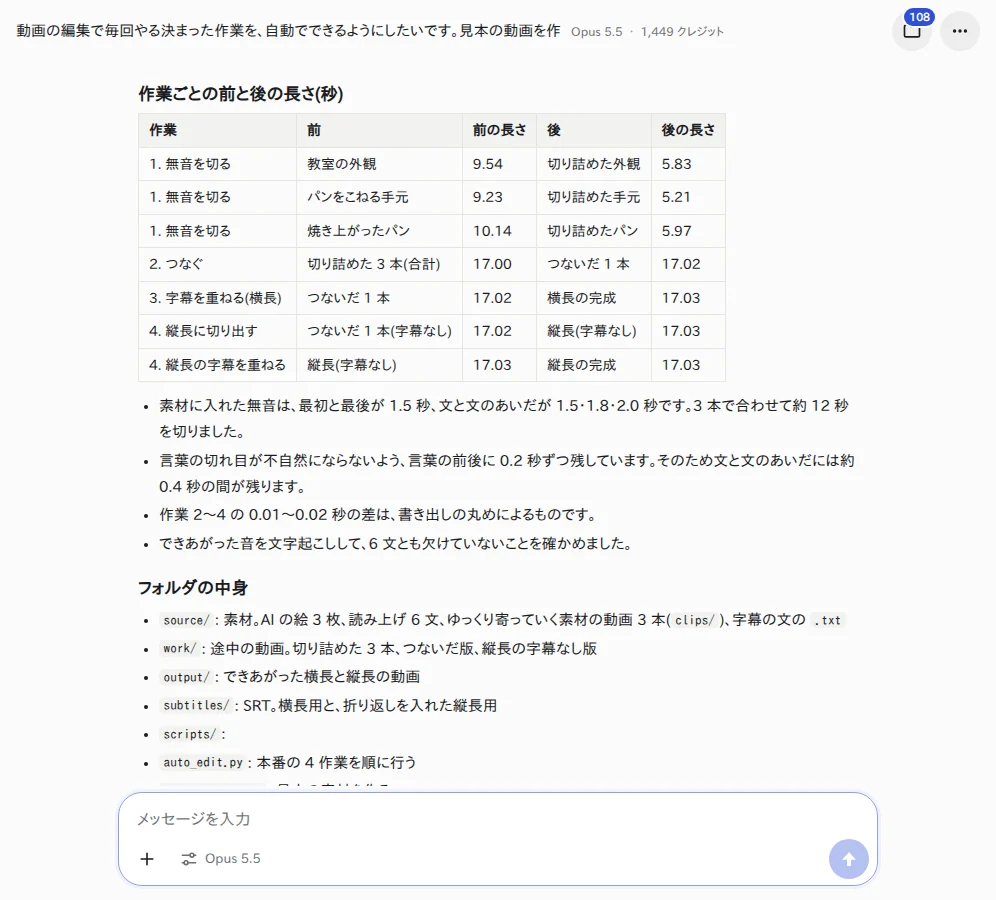Click the メッセージを入力 message field
Viewport: 996px width, 900px height.
point(497,819)
